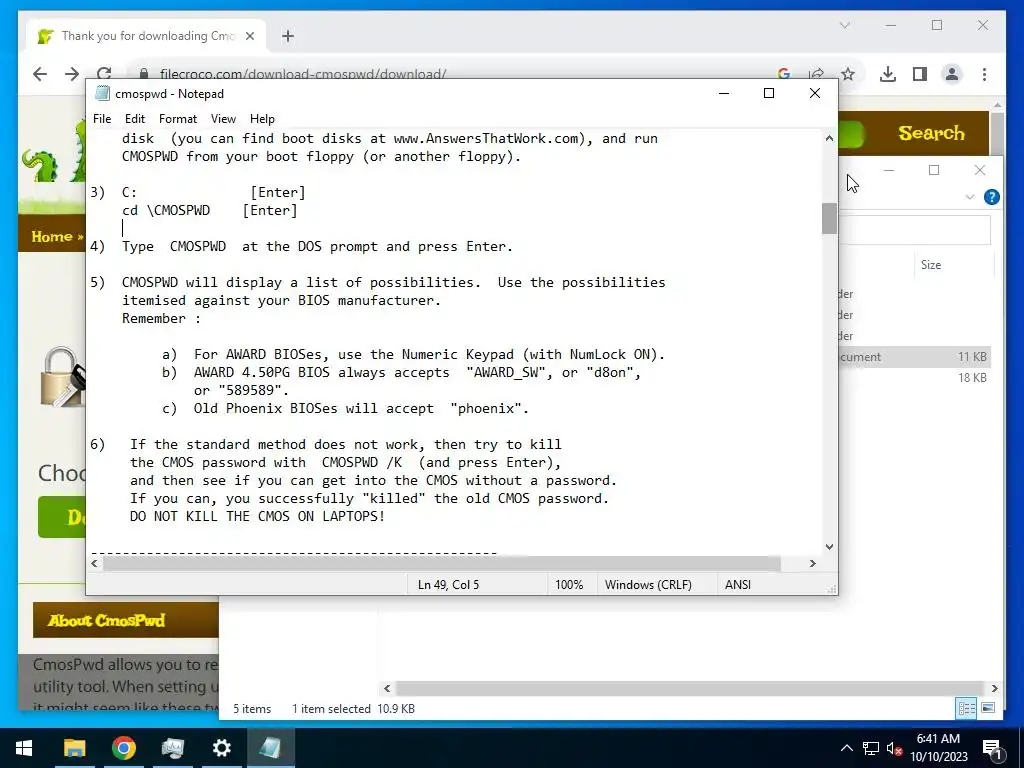Click the Size column header in Explorer

[x=931, y=264]
